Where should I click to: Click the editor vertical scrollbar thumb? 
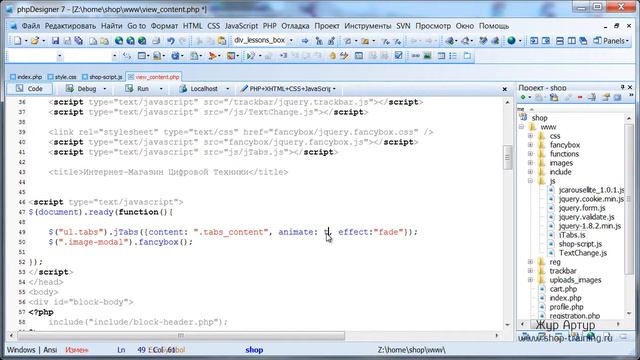pyautogui.click(x=507, y=157)
